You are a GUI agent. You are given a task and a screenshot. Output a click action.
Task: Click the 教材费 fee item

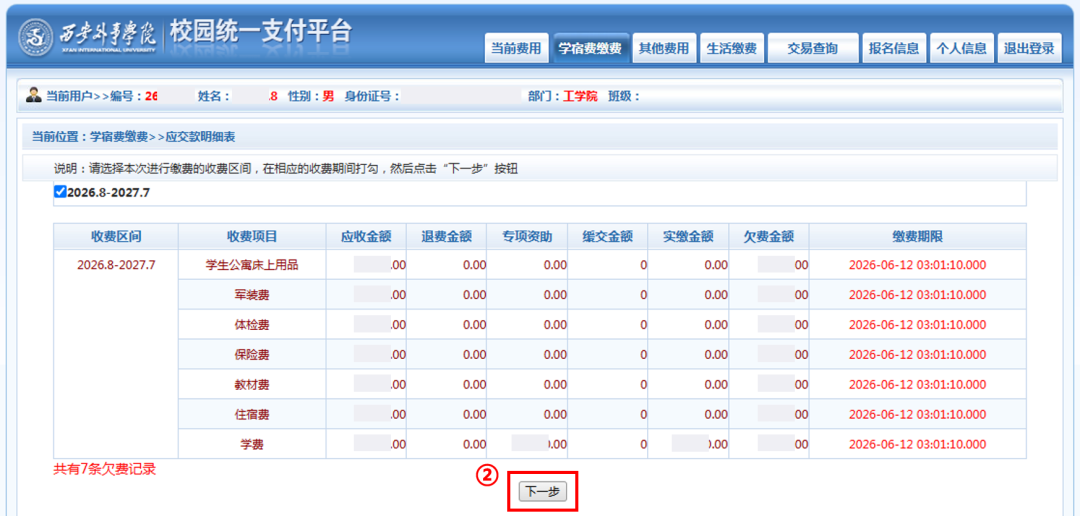[252, 384]
